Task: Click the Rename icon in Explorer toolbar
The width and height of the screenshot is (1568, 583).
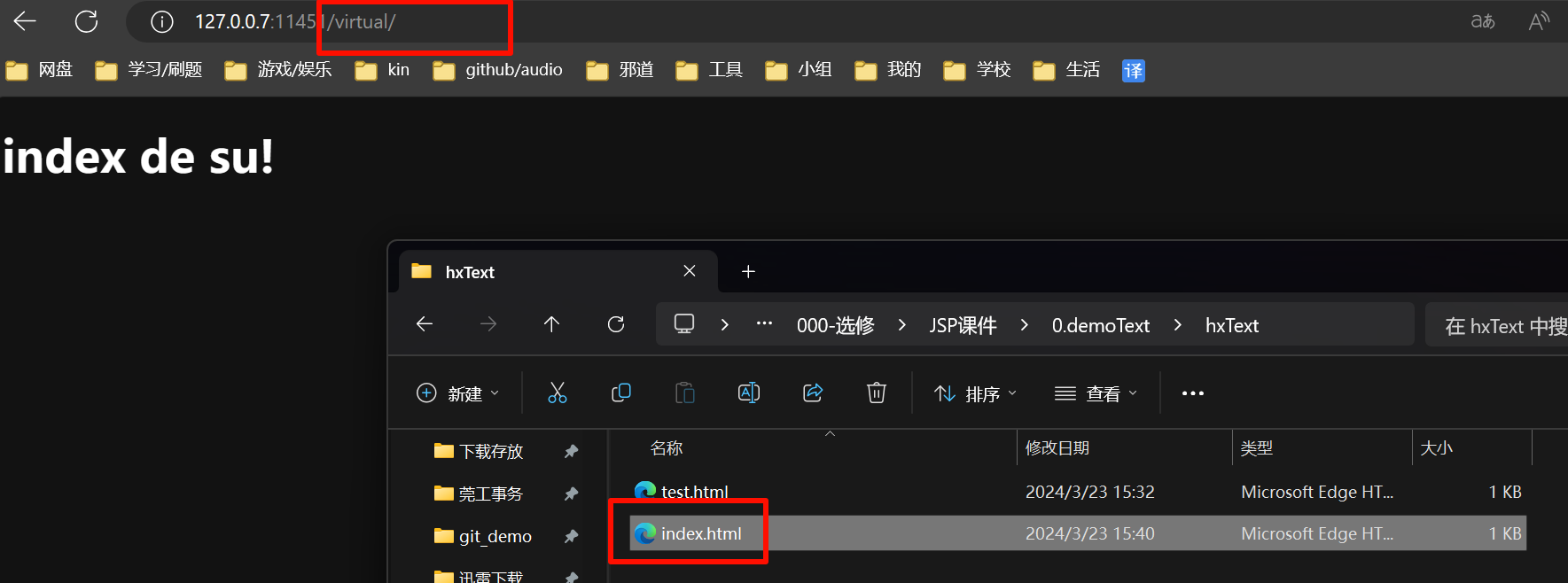Action: click(x=748, y=393)
